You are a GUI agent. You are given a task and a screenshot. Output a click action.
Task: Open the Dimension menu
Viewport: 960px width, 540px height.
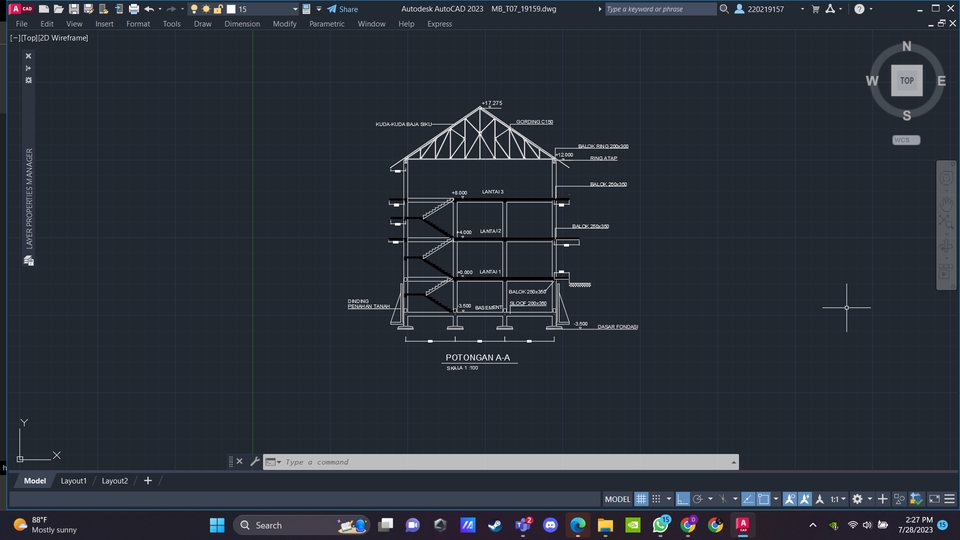tap(242, 24)
